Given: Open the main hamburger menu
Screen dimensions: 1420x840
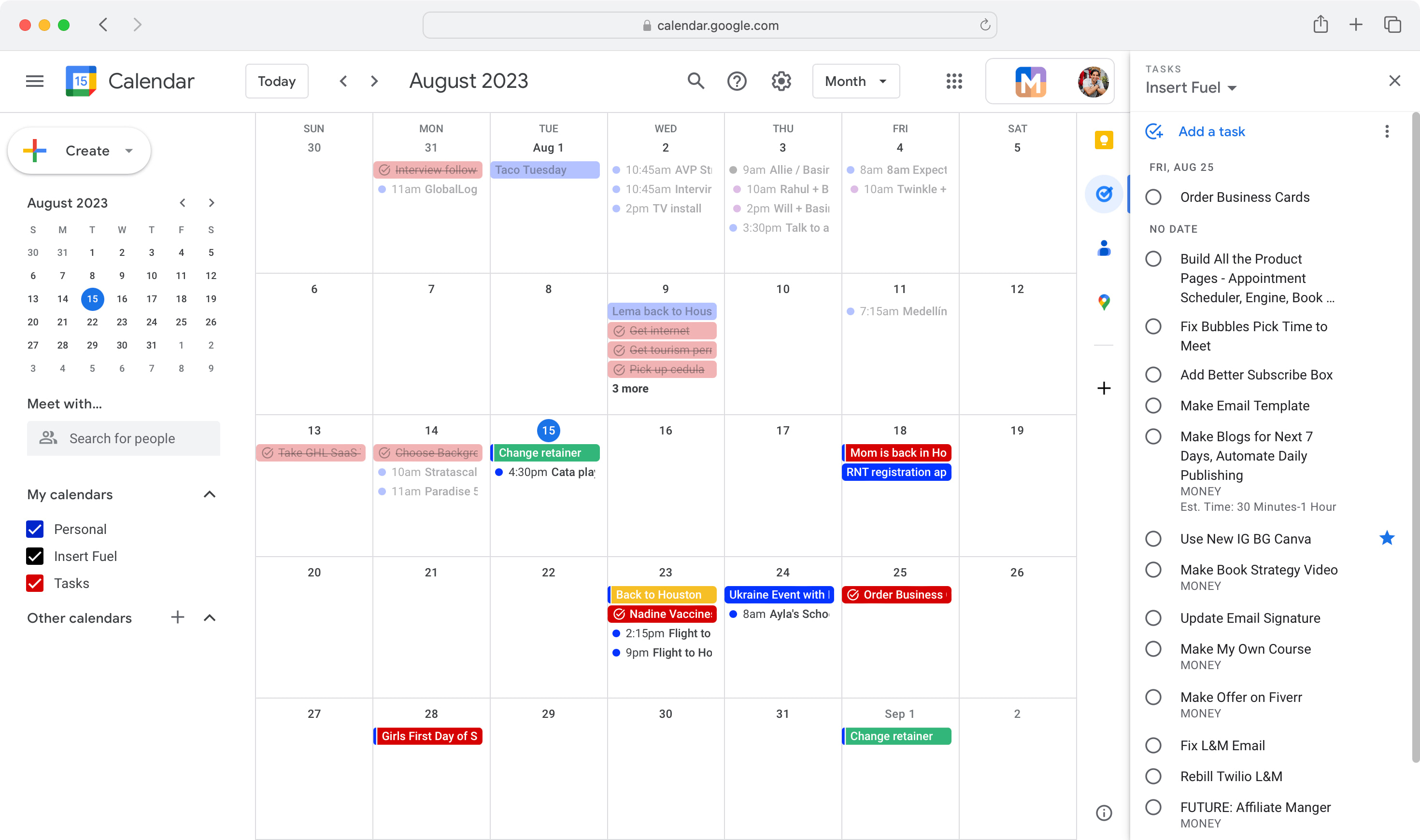Looking at the screenshot, I should [x=34, y=81].
